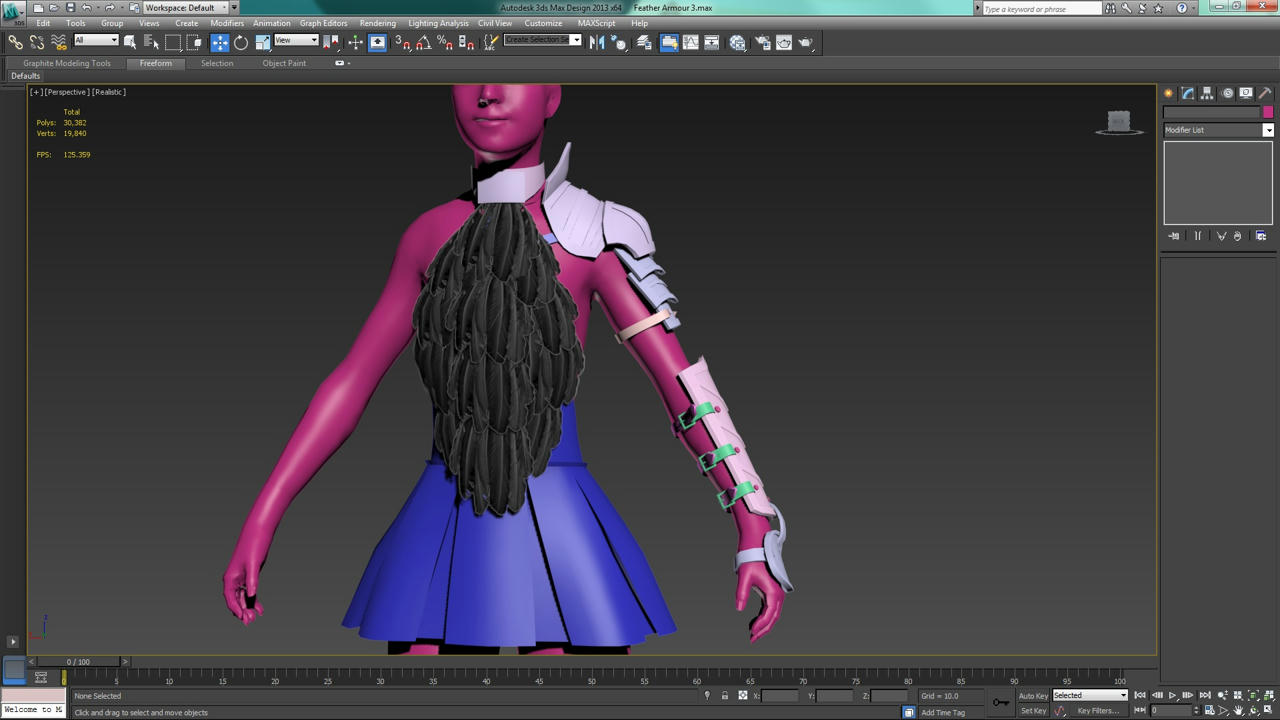The width and height of the screenshot is (1280, 720).
Task: Click the keyword search field
Action: tap(1040, 9)
